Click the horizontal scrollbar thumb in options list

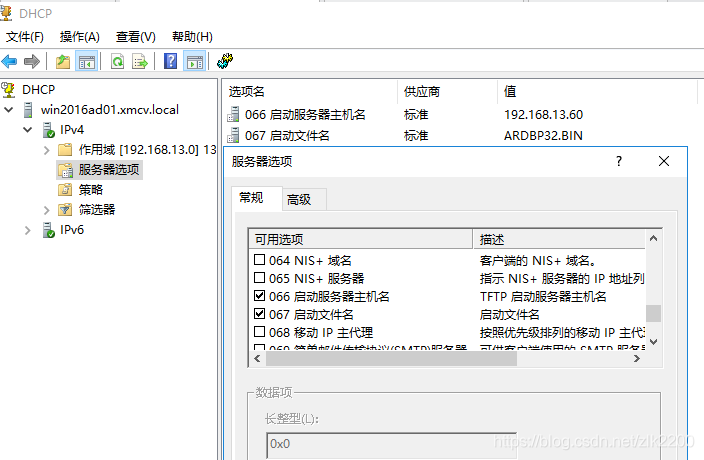tap(391, 358)
